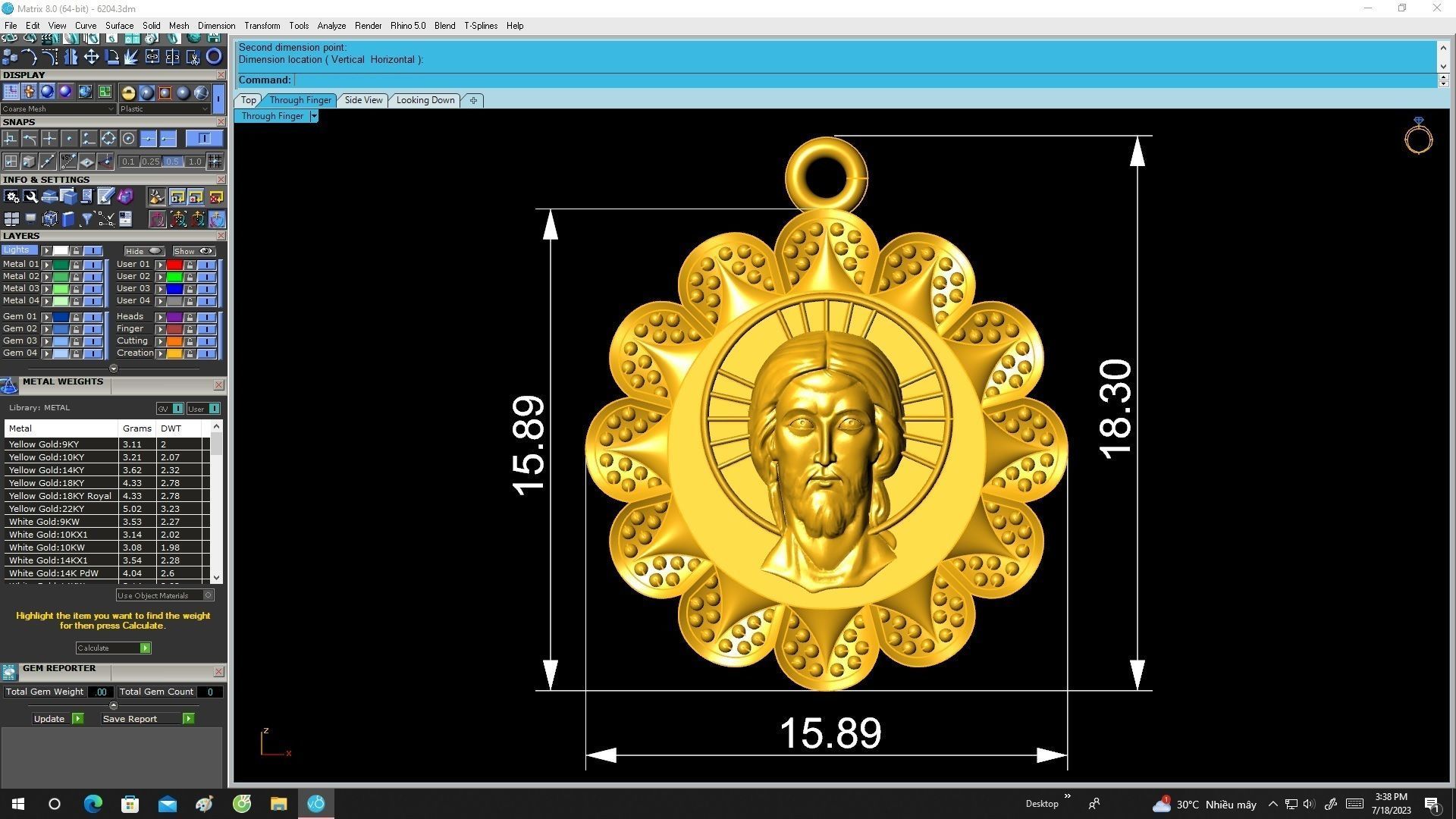Expand the Metal 02 layer arrow
Viewport: 1456px width, 819px height.
click(46, 277)
